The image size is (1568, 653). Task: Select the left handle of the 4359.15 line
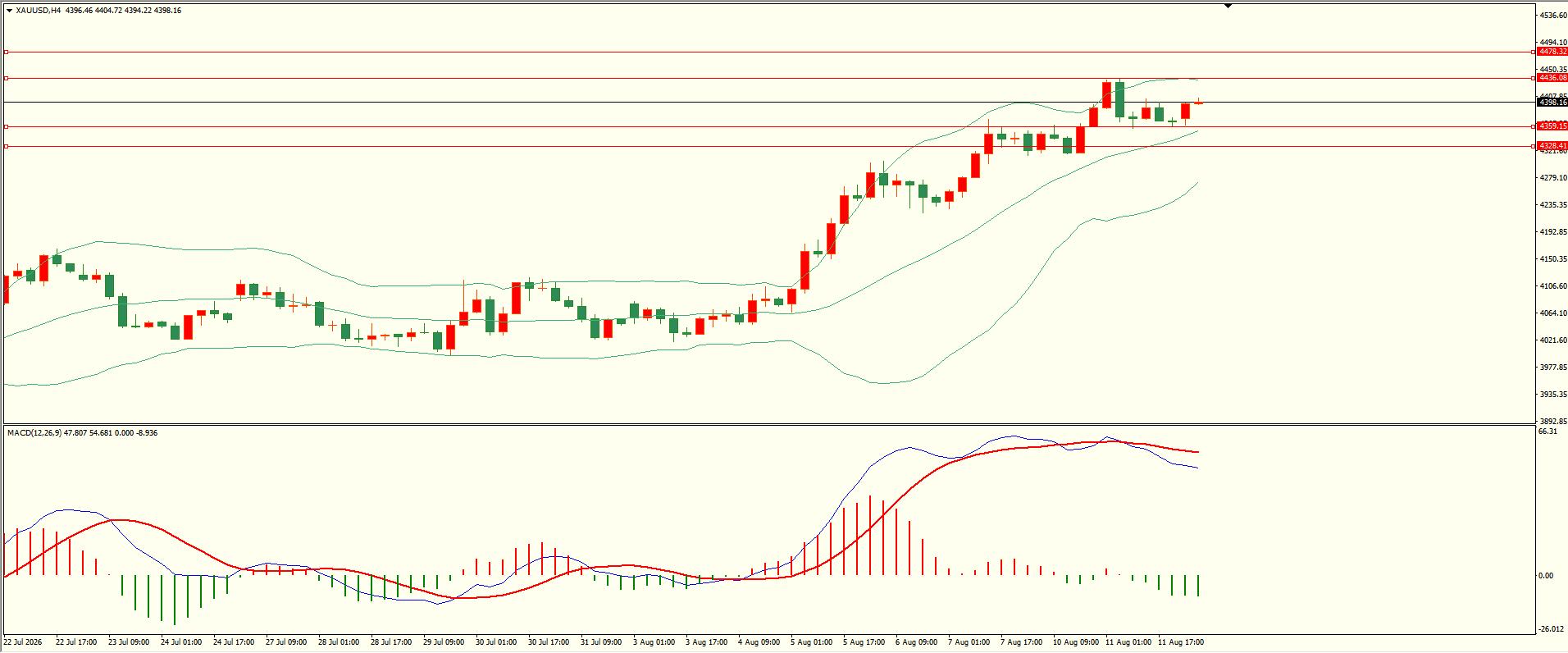click(6, 126)
